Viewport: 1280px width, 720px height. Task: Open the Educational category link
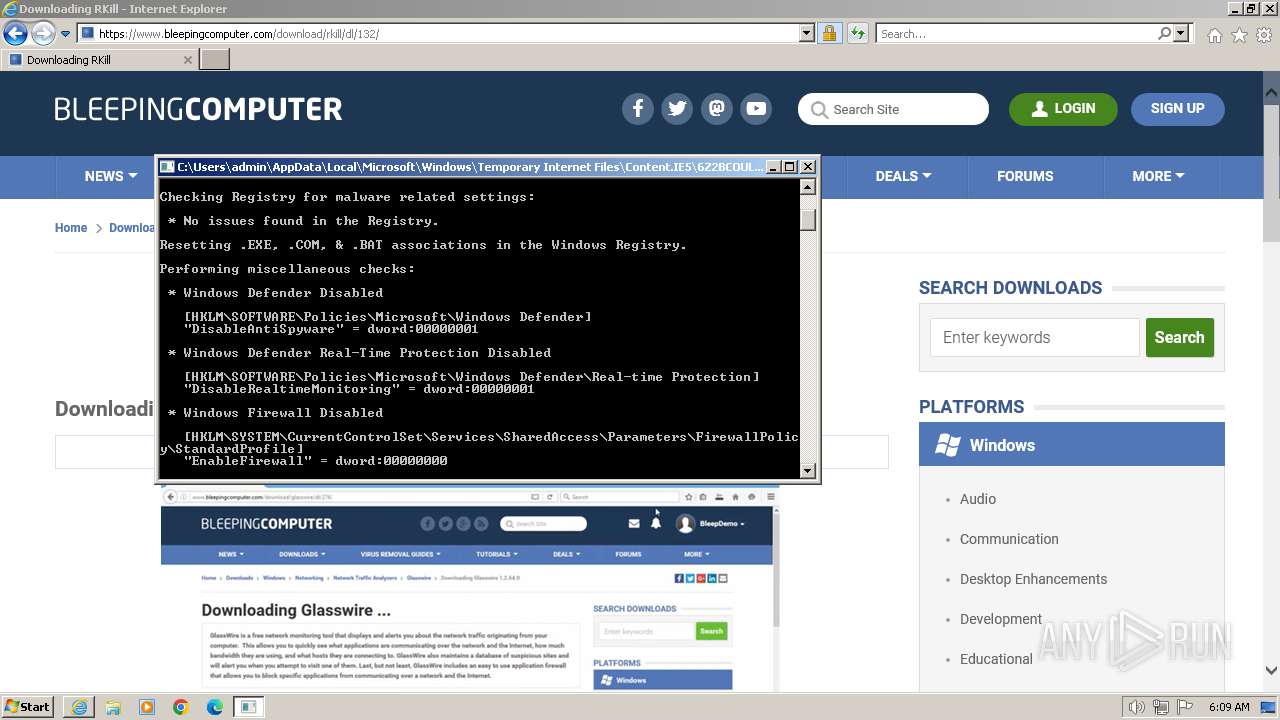[996, 659]
